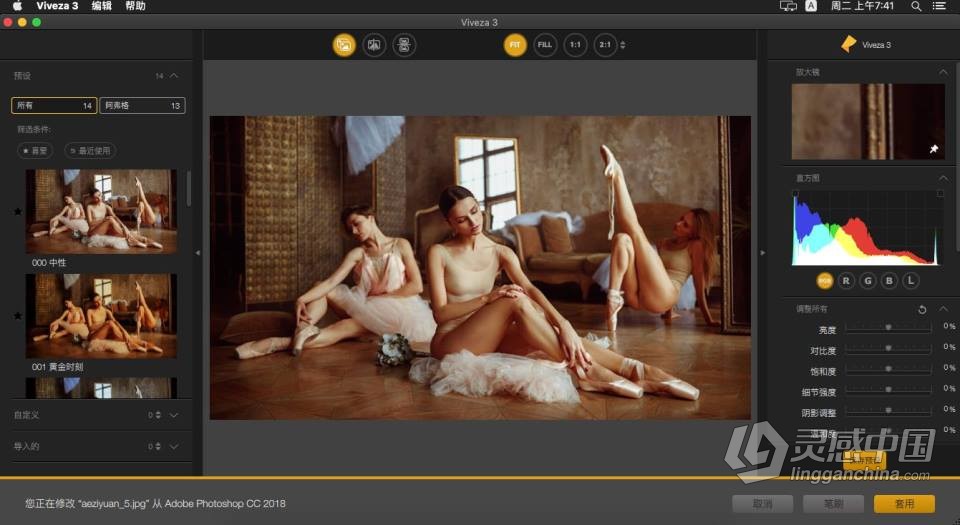Image resolution: width=960 pixels, height=525 pixels.
Task: Collapse the 预设 presets panel
Action: click(174, 76)
